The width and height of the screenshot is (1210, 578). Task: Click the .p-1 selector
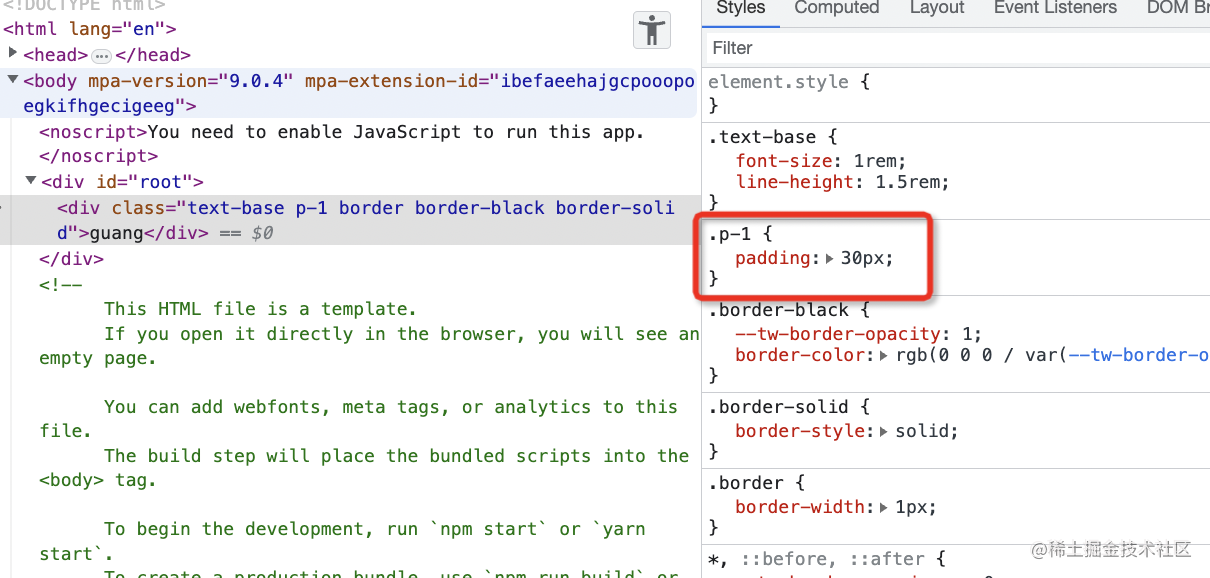point(728,234)
